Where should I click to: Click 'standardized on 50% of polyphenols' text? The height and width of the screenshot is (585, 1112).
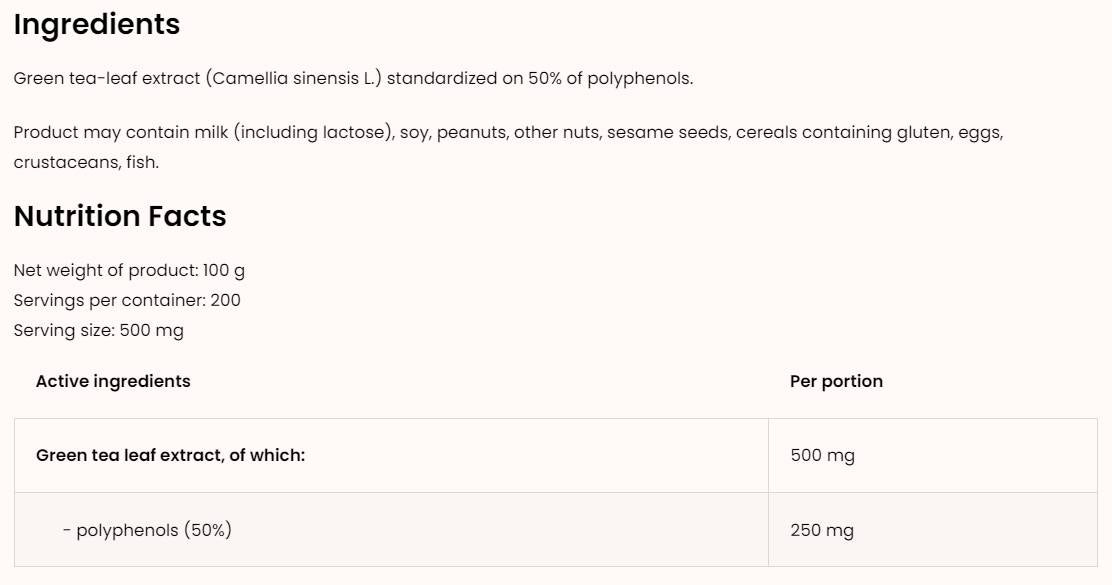point(539,78)
